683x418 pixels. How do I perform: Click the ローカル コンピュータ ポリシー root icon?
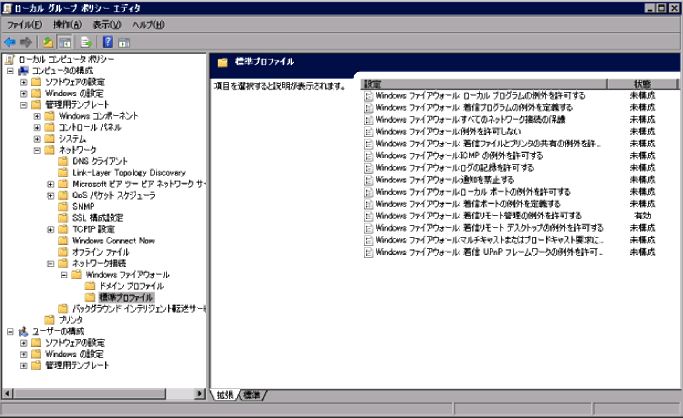[10, 59]
